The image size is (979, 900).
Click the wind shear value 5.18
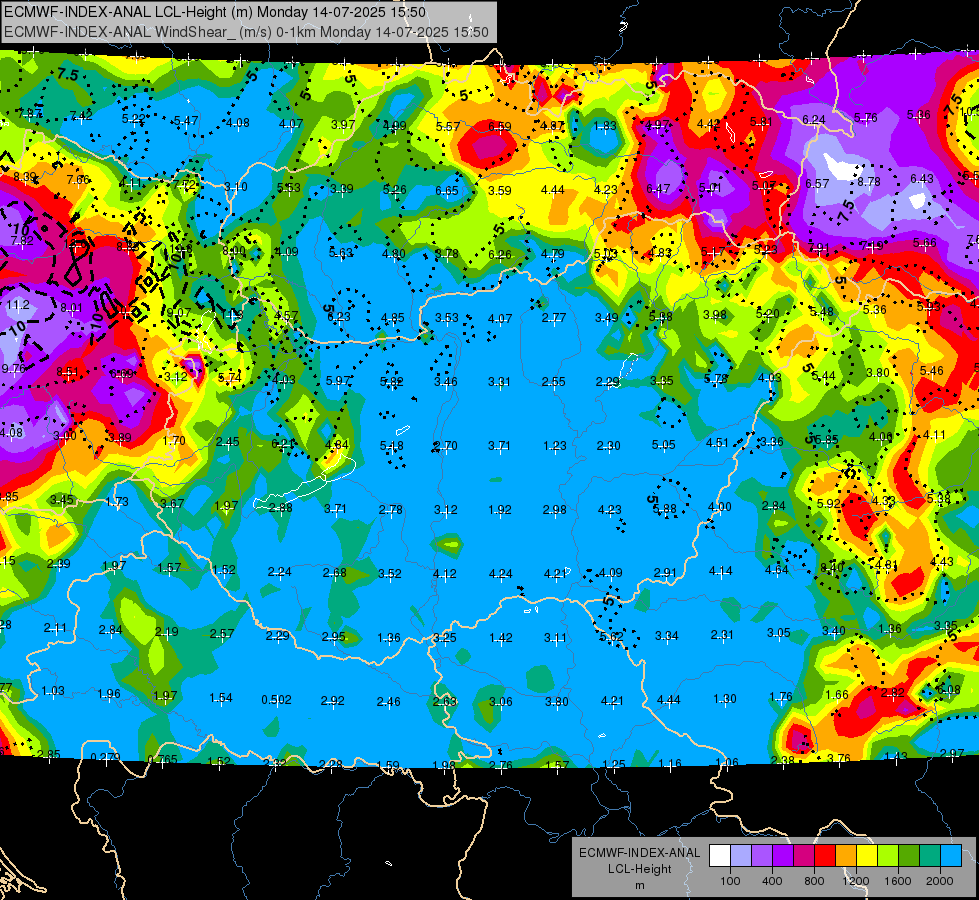point(391,445)
